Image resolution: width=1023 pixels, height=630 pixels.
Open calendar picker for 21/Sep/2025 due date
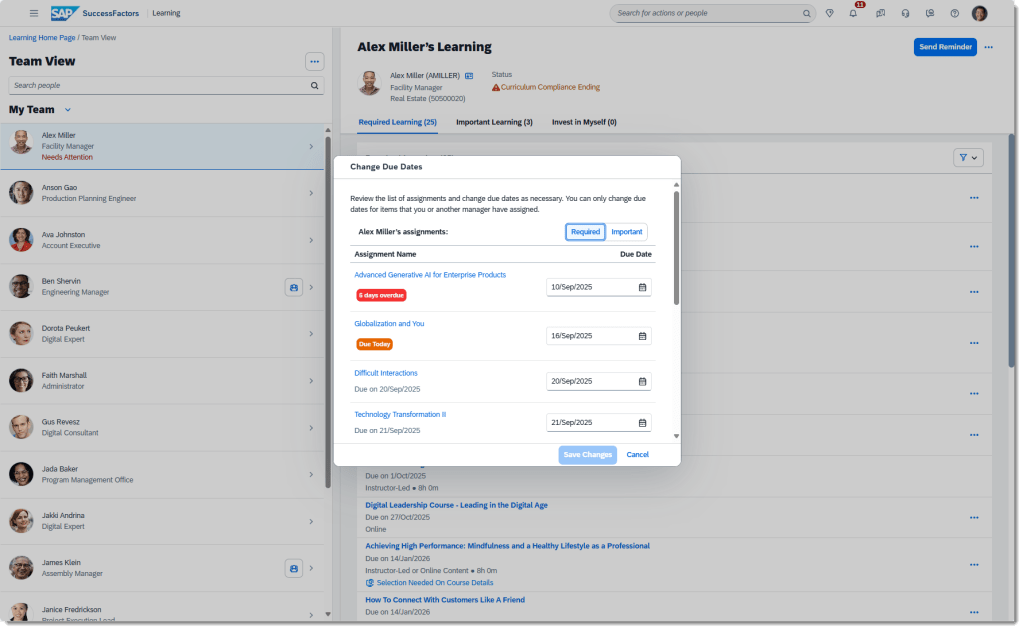[642, 423]
